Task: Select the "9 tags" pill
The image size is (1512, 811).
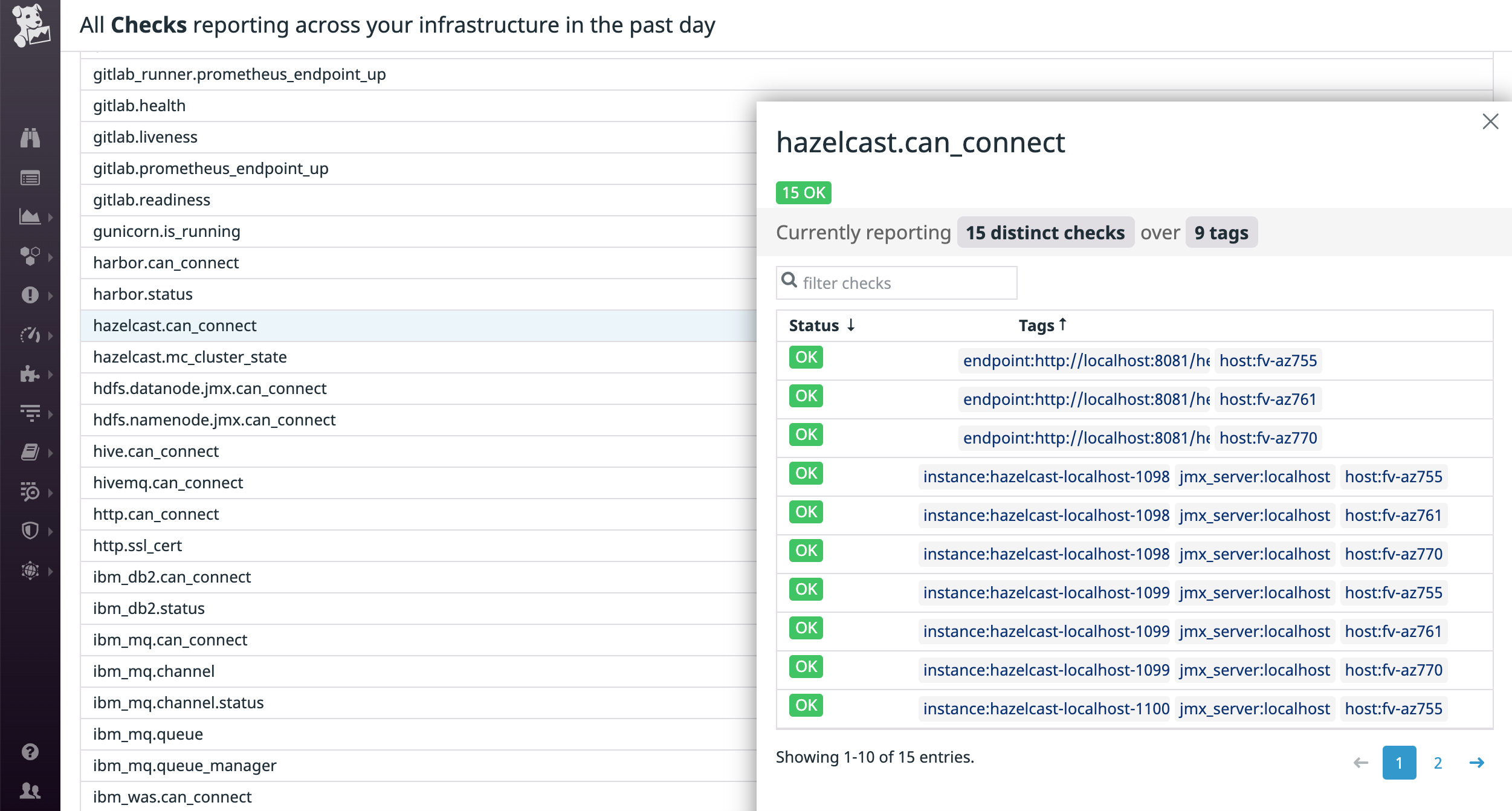Action: (x=1221, y=232)
